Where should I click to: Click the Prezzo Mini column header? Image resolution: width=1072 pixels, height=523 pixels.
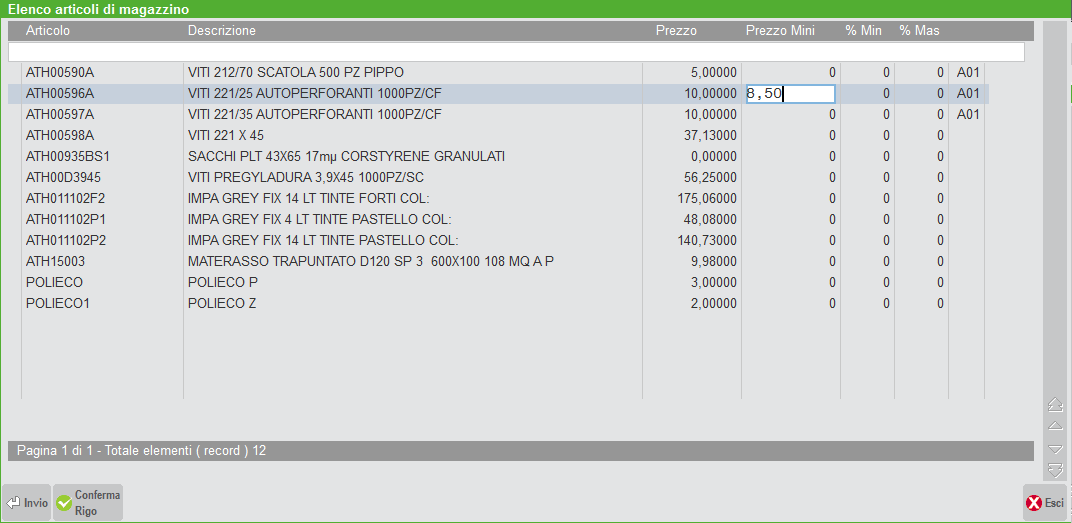[780, 31]
